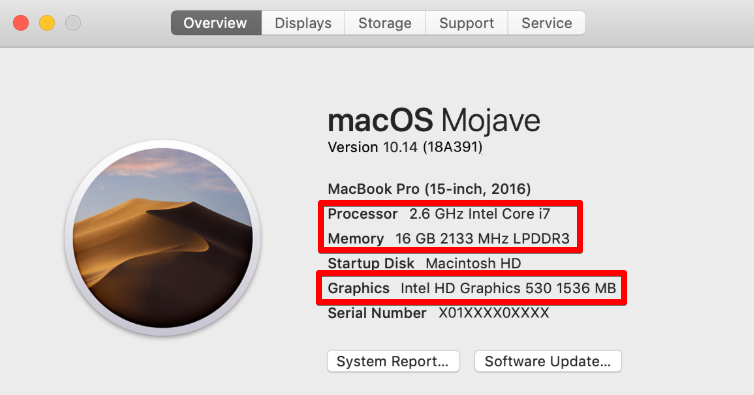Check for updates via Software Update button
Viewport: 754px width, 395px height.
(x=548, y=361)
